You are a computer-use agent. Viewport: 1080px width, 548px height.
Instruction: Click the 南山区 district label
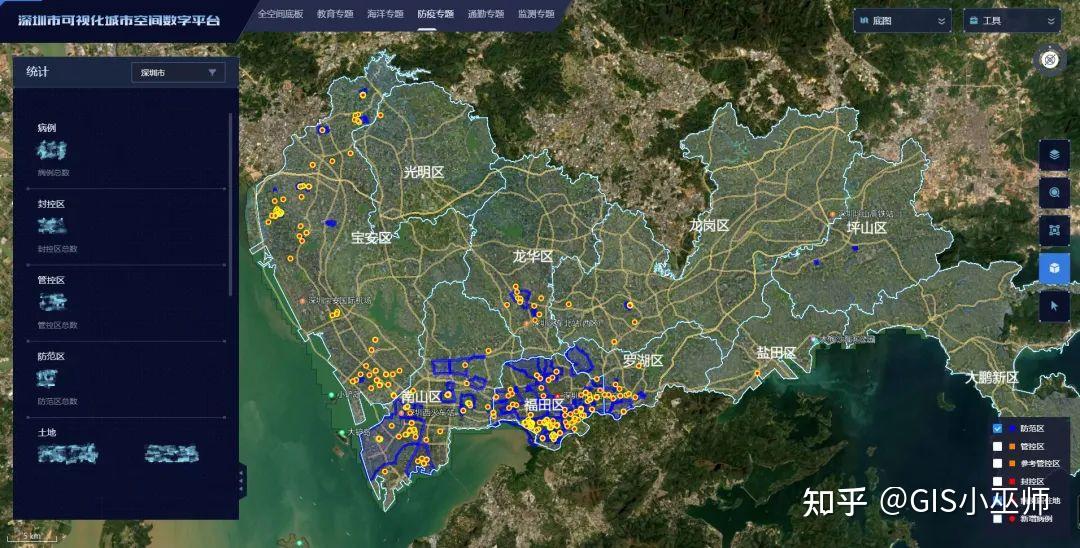pyautogui.click(x=422, y=397)
